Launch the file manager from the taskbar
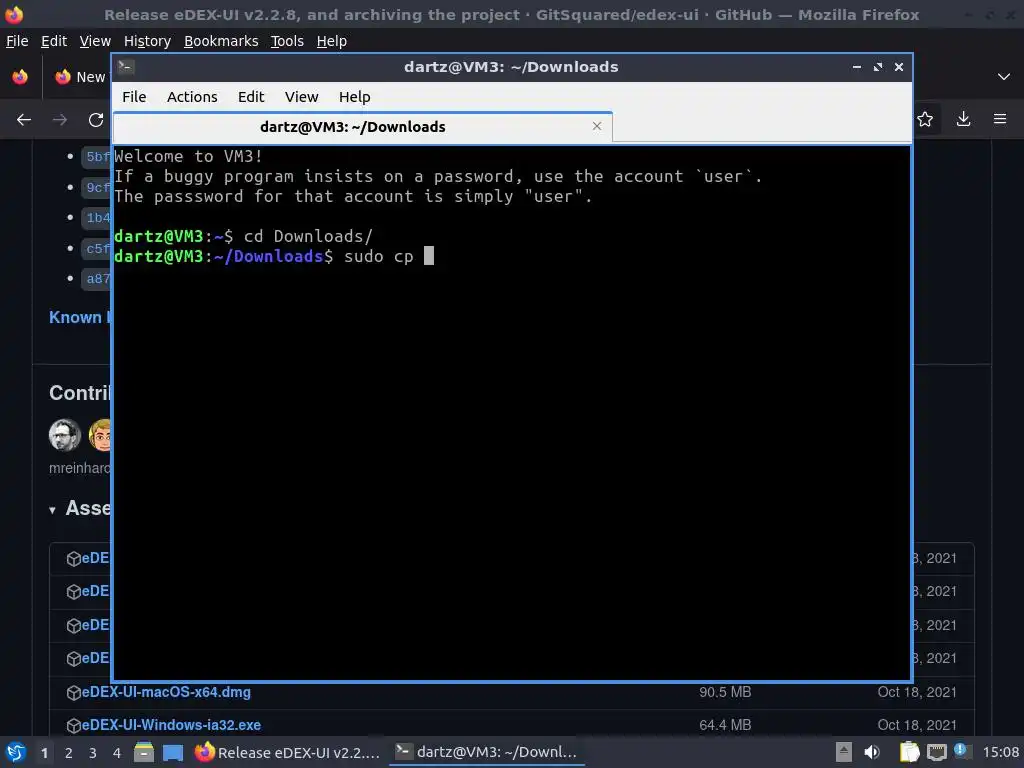Viewport: 1024px width, 768px height. pos(144,752)
